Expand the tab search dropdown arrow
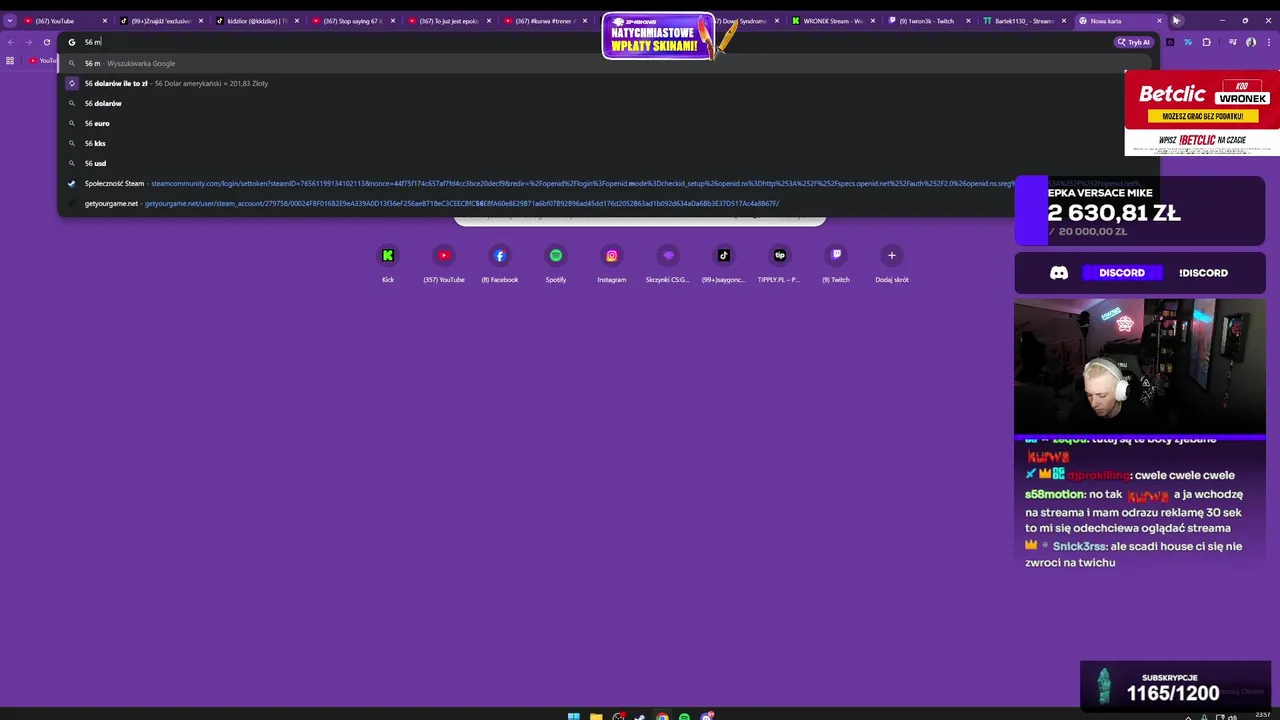 (10, 20)
